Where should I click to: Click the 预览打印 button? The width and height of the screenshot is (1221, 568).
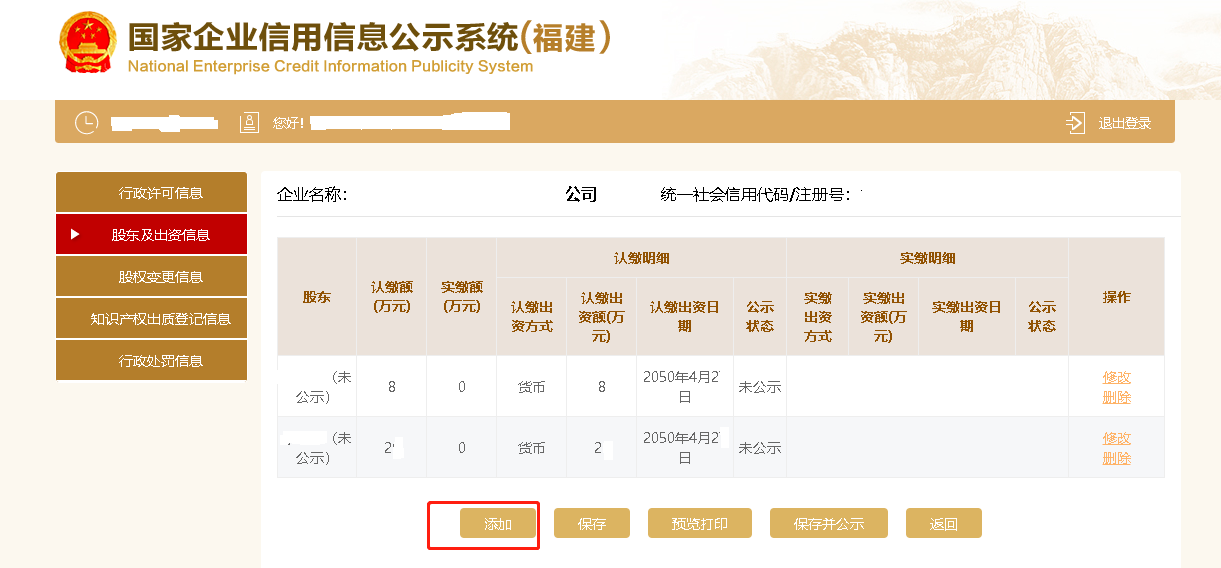(700, 523)
